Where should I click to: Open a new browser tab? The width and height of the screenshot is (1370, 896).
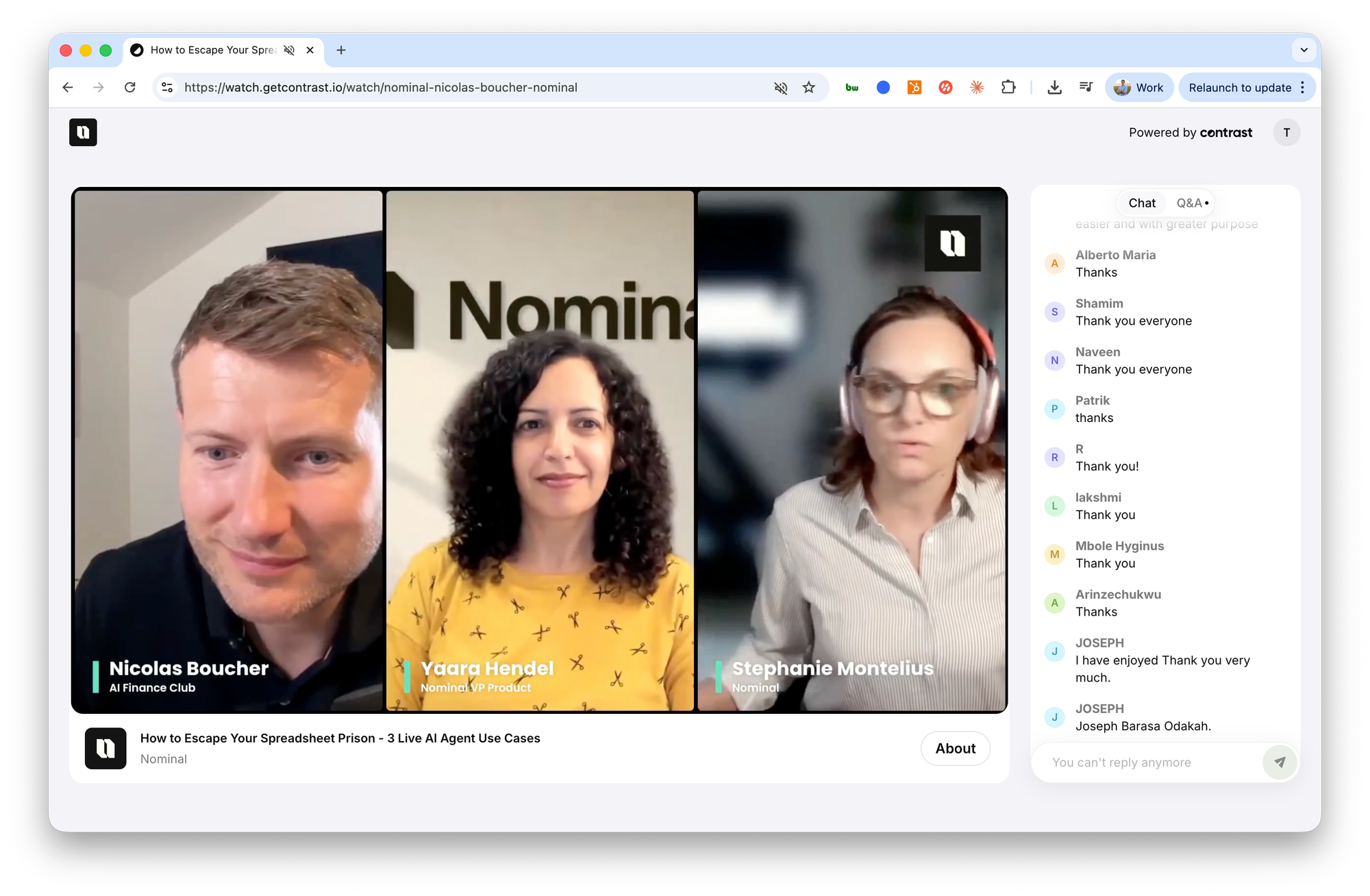tap(341, 50)
